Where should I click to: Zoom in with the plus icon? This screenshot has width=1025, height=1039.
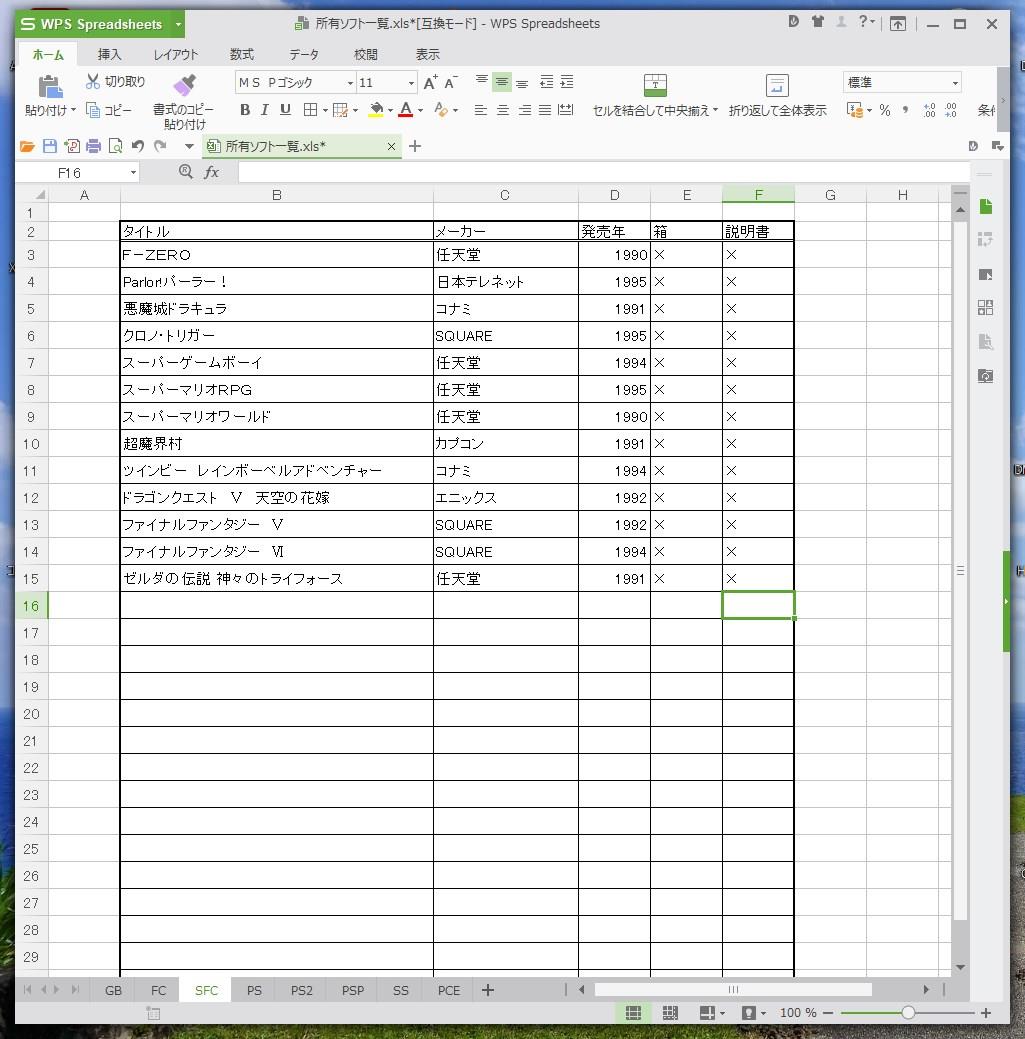[x=986, y=1012]
